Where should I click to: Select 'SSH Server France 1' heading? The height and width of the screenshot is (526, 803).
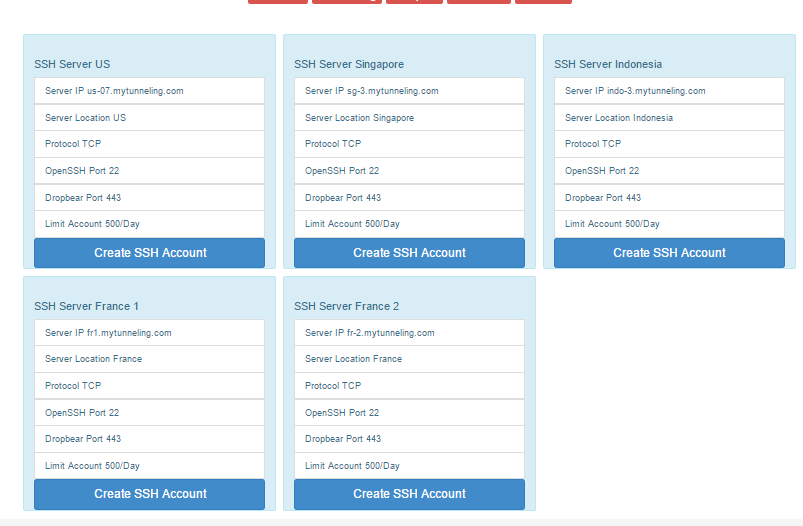pyautogui.click(x=87, y=306)
